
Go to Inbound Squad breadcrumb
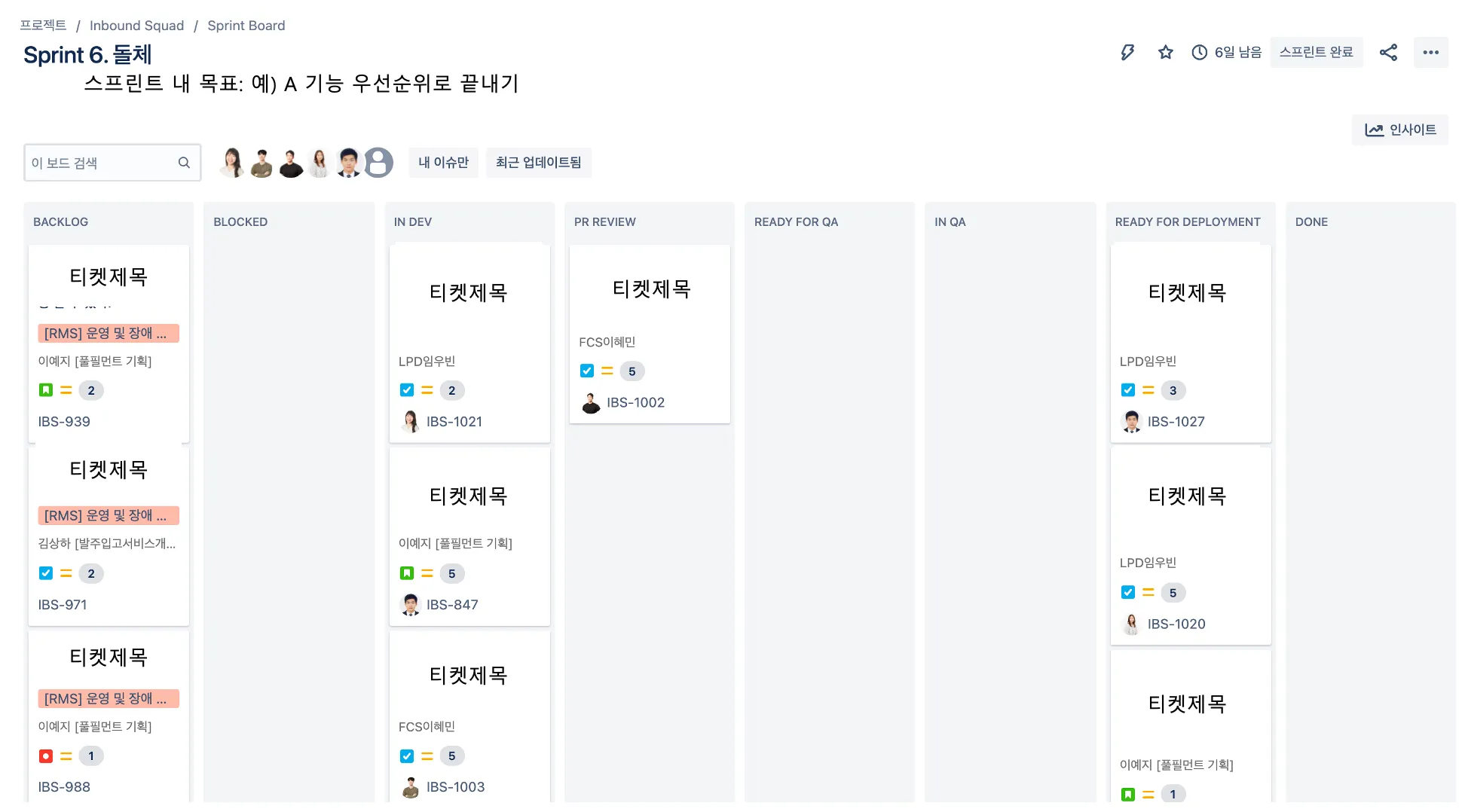pyautogui.click(x=136, y=26)
